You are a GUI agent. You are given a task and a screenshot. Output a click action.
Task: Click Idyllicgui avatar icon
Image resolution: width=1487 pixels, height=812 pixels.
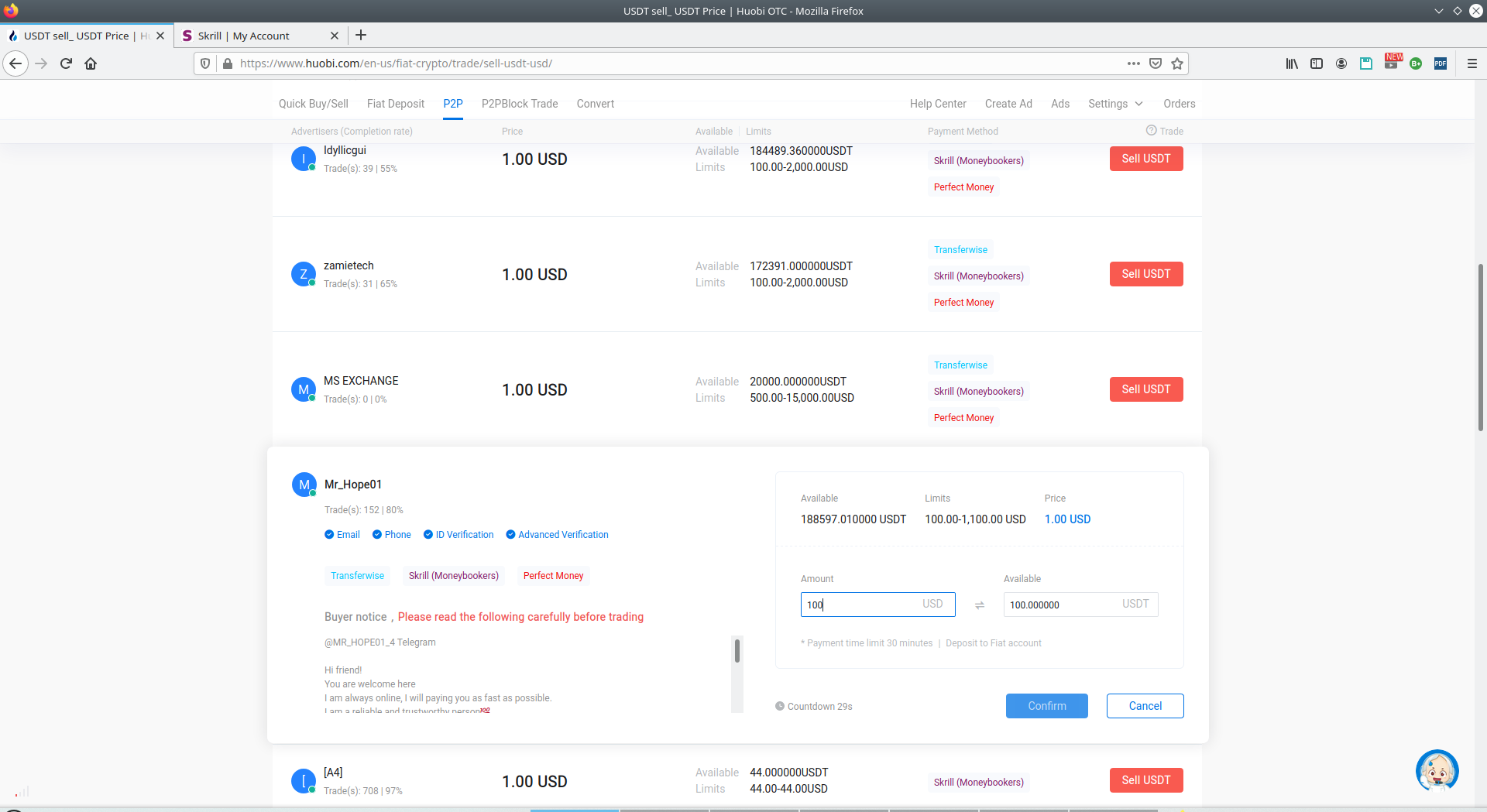[x=303, y=159]
